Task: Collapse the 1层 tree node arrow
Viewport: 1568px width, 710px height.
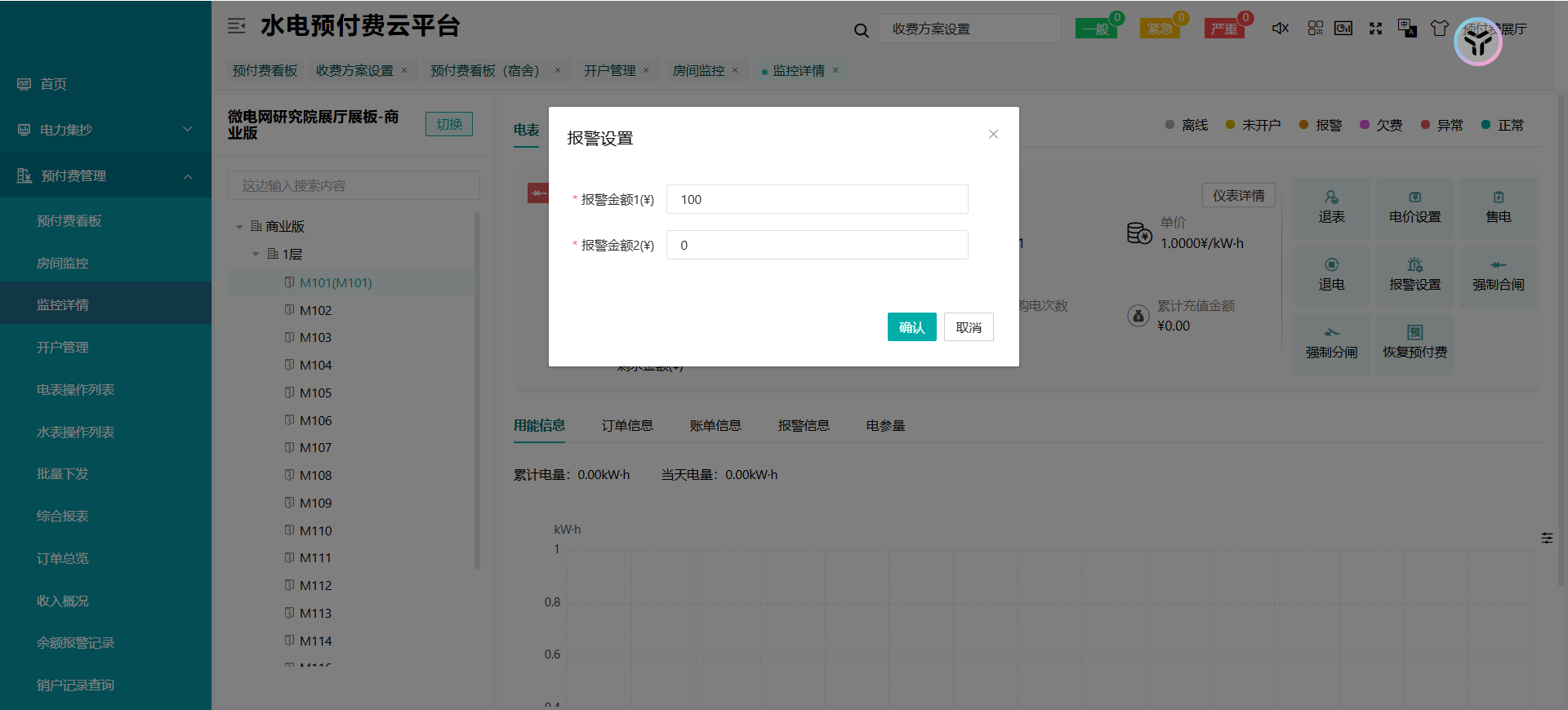Action: click(x=256, y=255)
